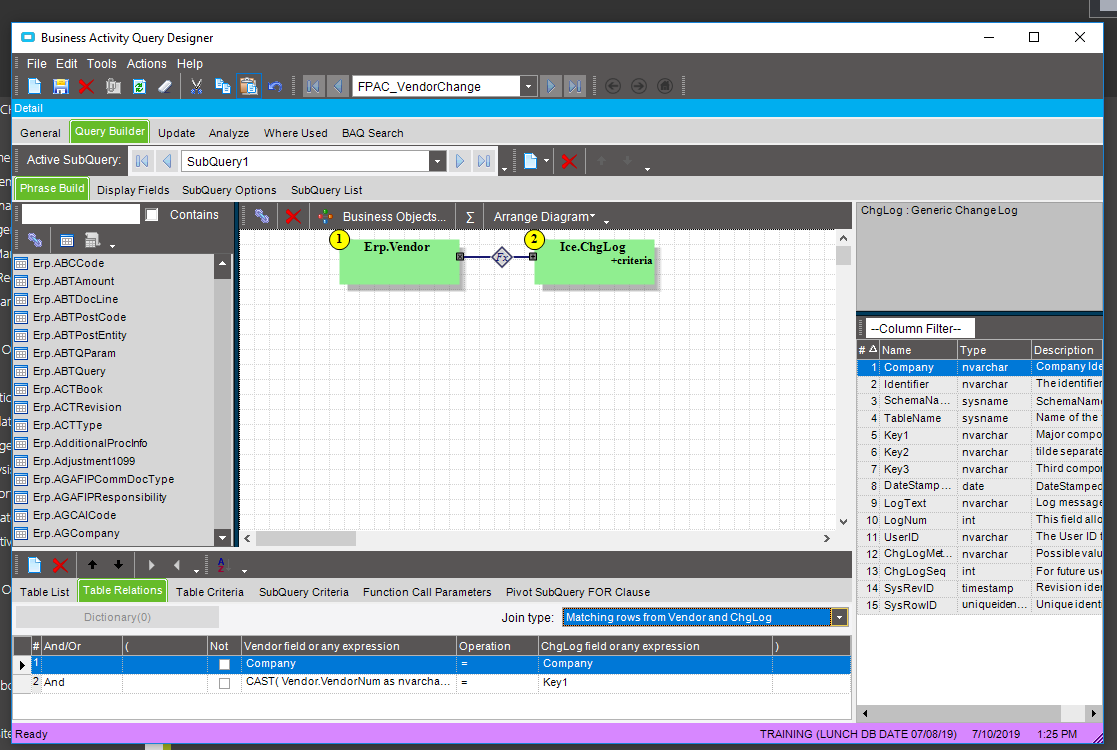The height and width of the screenshot is (750, 1117).
Task: Click the diagram horizontal scrollbar thumb
Action: 306,538
